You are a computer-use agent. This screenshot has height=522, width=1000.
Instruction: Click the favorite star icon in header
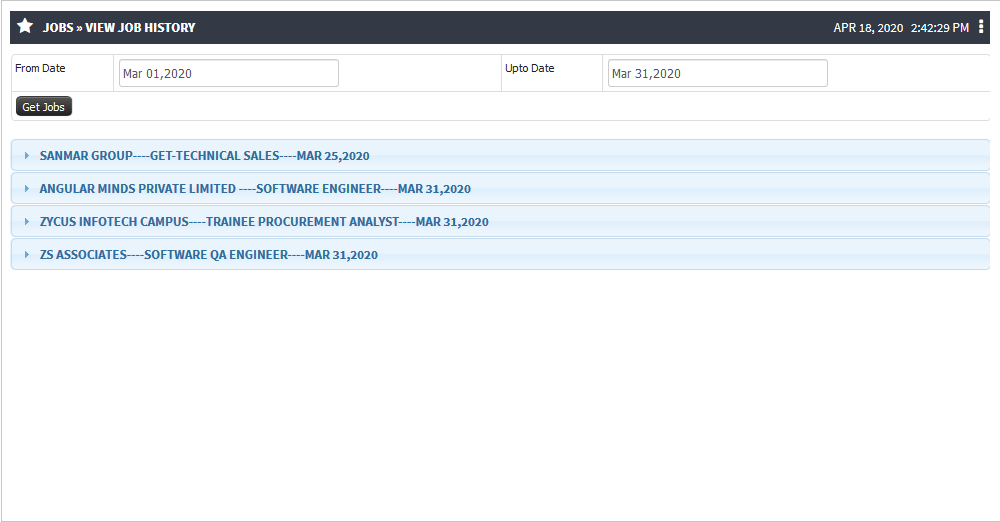click(x=25, y=26)
